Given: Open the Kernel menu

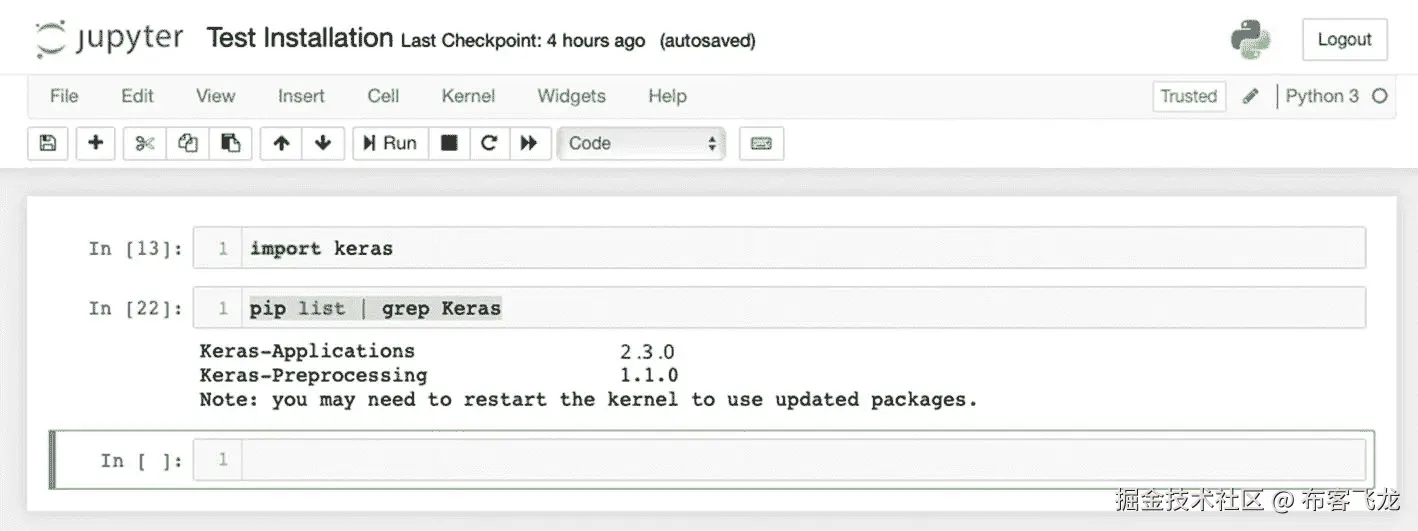Looking at the screenshot, I should click(468, 96).
